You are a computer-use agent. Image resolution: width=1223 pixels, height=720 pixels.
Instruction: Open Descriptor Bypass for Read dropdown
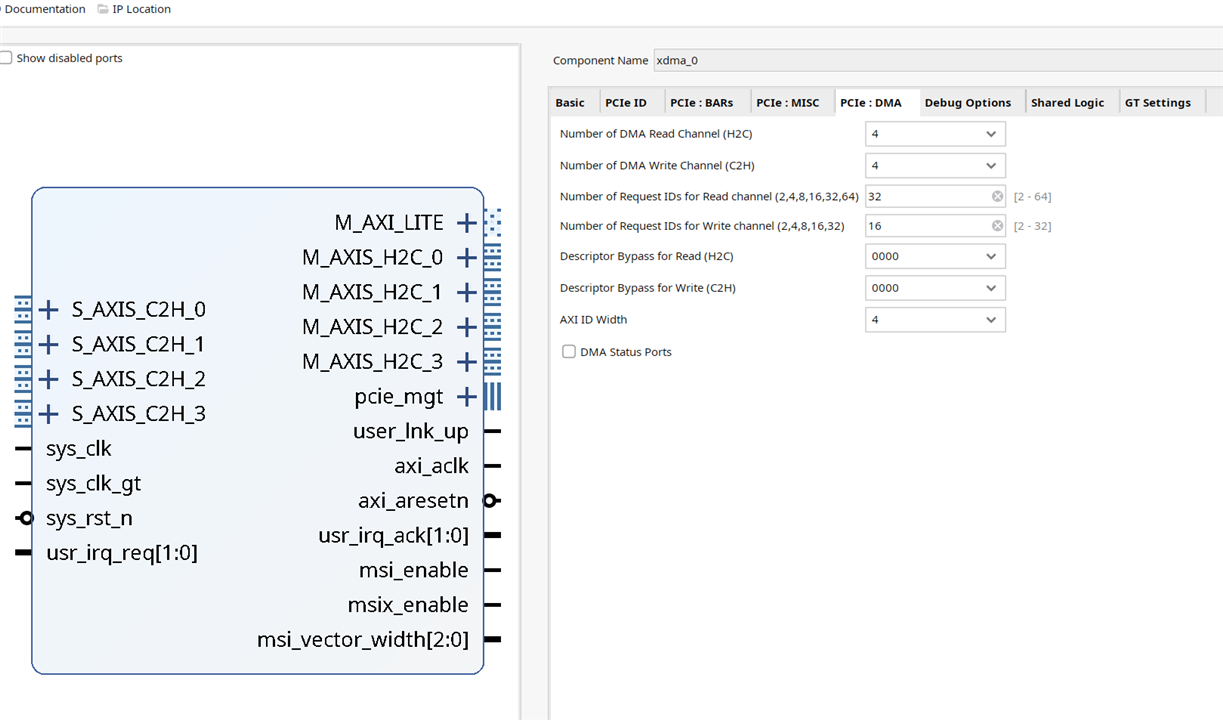pyautogui.click(x=935, y=257)
